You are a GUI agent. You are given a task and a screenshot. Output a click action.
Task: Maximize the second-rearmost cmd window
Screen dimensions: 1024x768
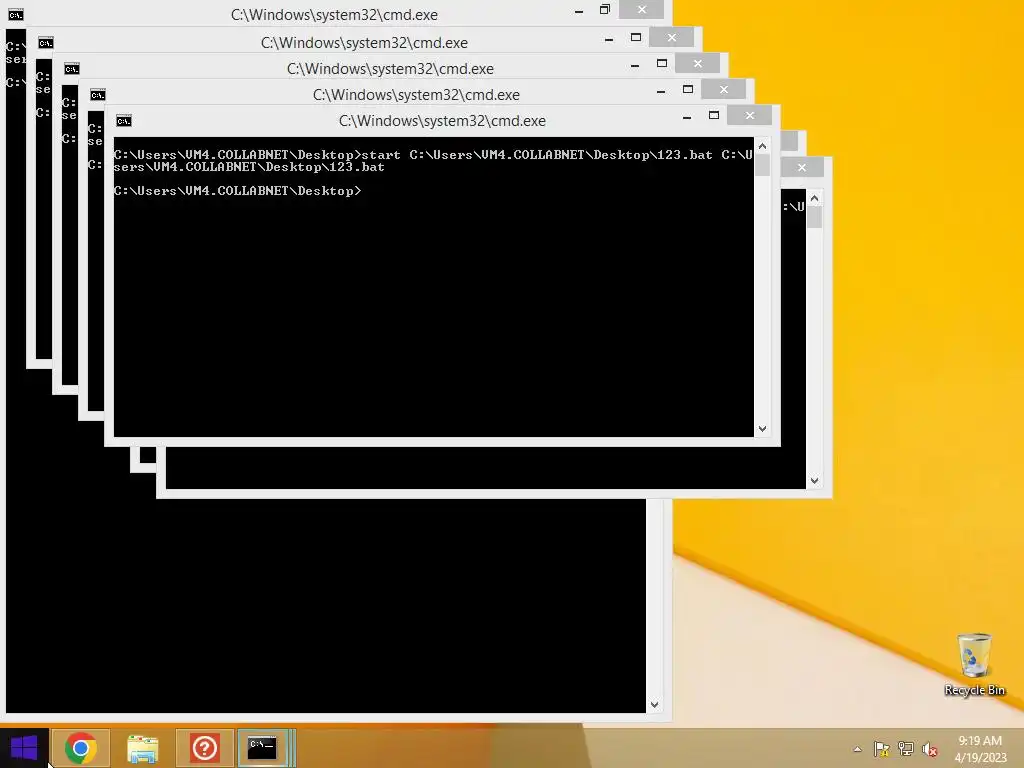(x=635, y=37)
